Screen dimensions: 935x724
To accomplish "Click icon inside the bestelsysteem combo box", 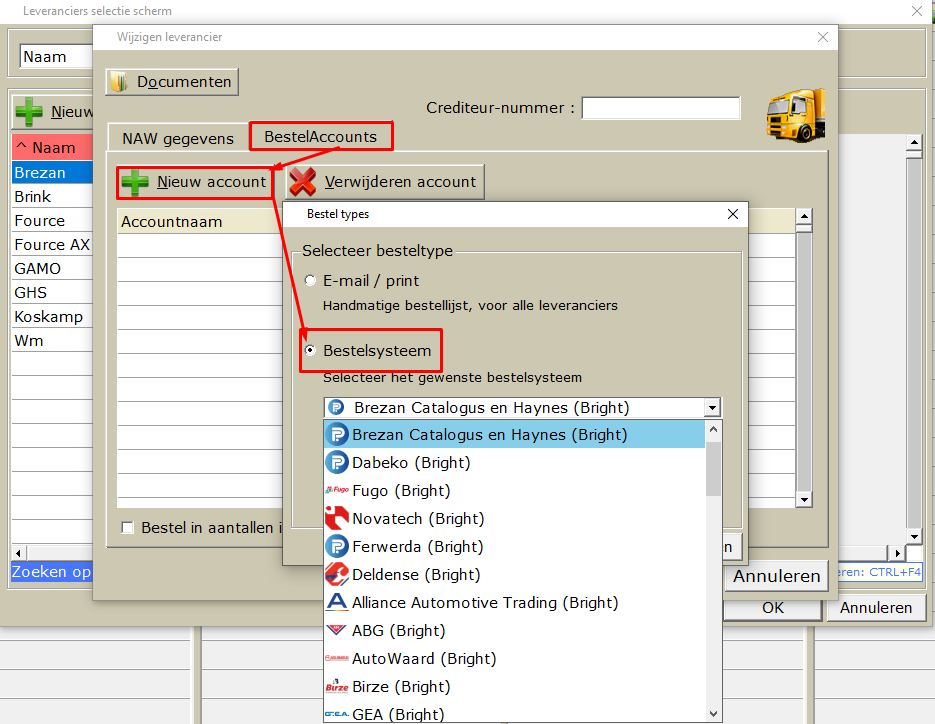I will pos(336,407).
